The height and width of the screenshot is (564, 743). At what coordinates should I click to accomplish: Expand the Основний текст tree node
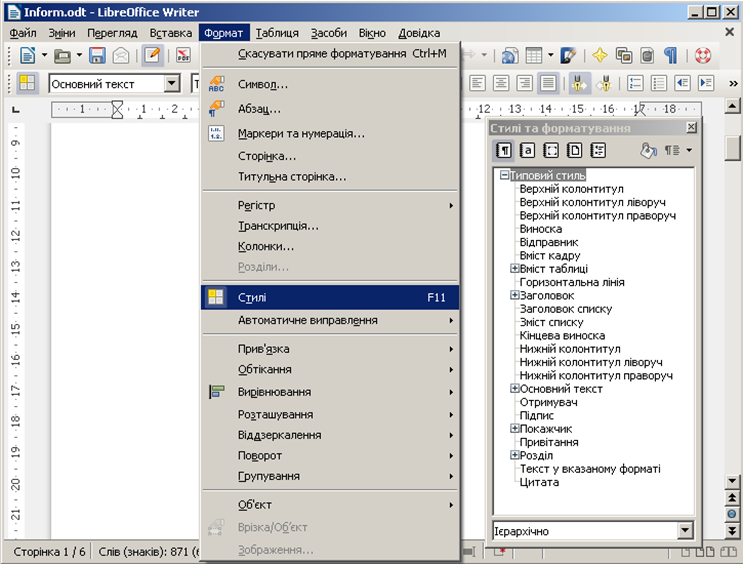pos(515,389)
